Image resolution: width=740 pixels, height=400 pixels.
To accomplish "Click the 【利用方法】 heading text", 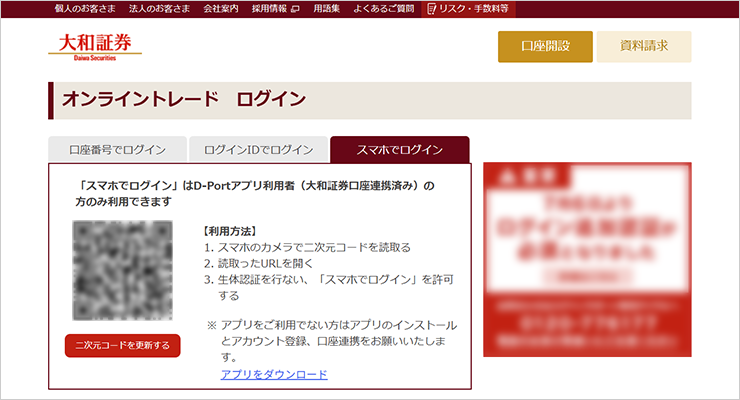I will coord(230,231).
